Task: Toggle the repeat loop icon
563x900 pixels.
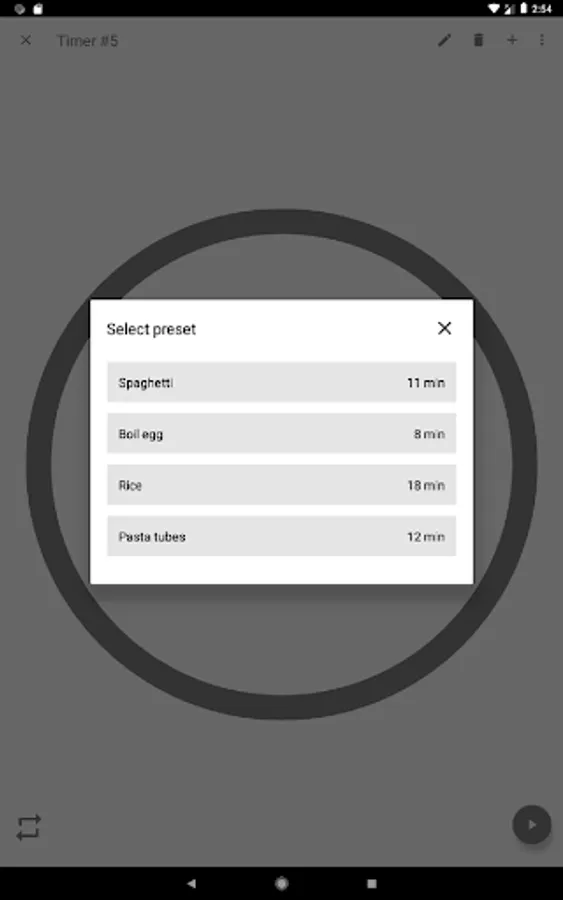Action: click(x=29, y=827)
